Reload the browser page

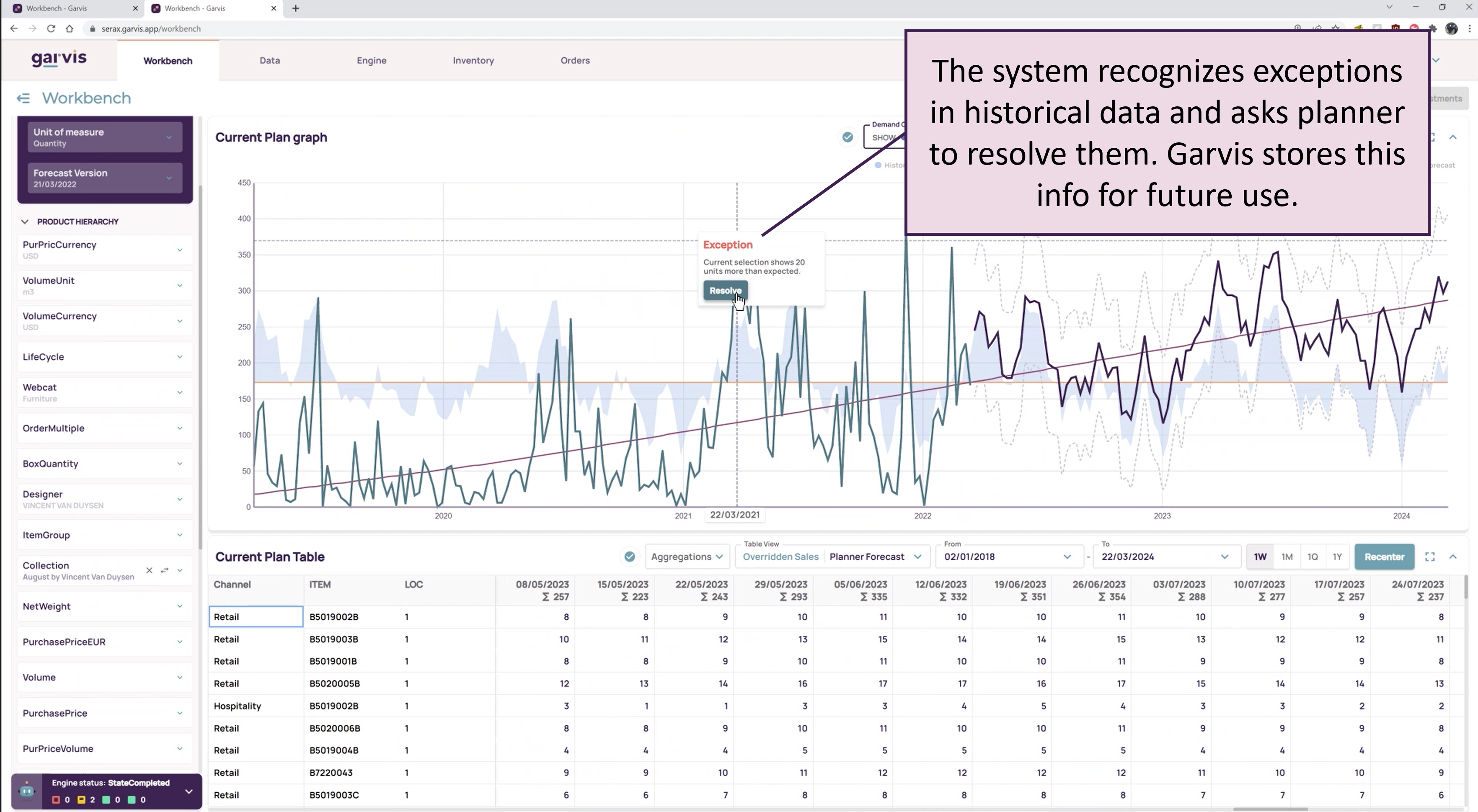point(51,28)
